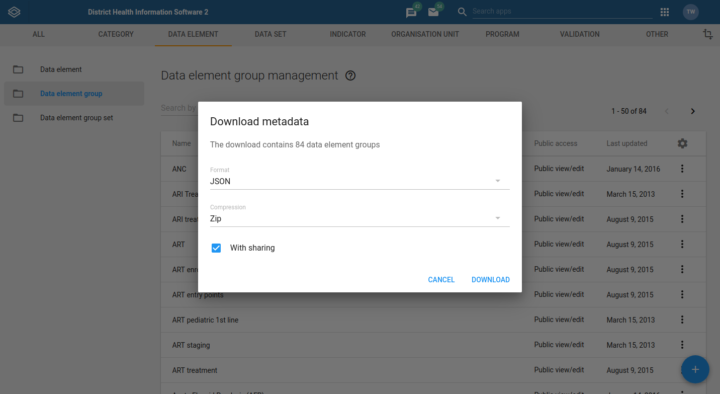Switch to the Indicator tab
Image resolution: width=720 pixels, height=394 pixels.
(348, 34)
